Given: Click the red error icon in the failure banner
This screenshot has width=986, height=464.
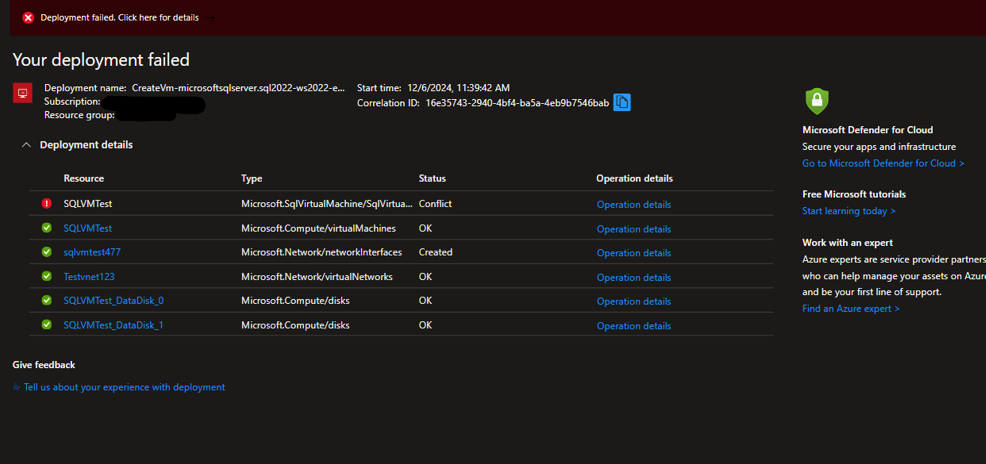Looking at the screenshot, I should [x=28, y=18].
